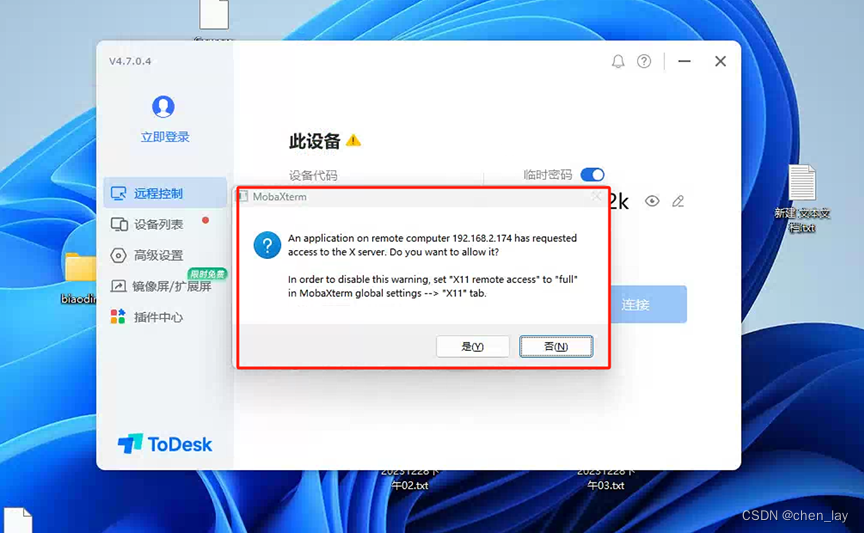
Task: Click the 设备列表 devices icon
Action: click(119, 224)
